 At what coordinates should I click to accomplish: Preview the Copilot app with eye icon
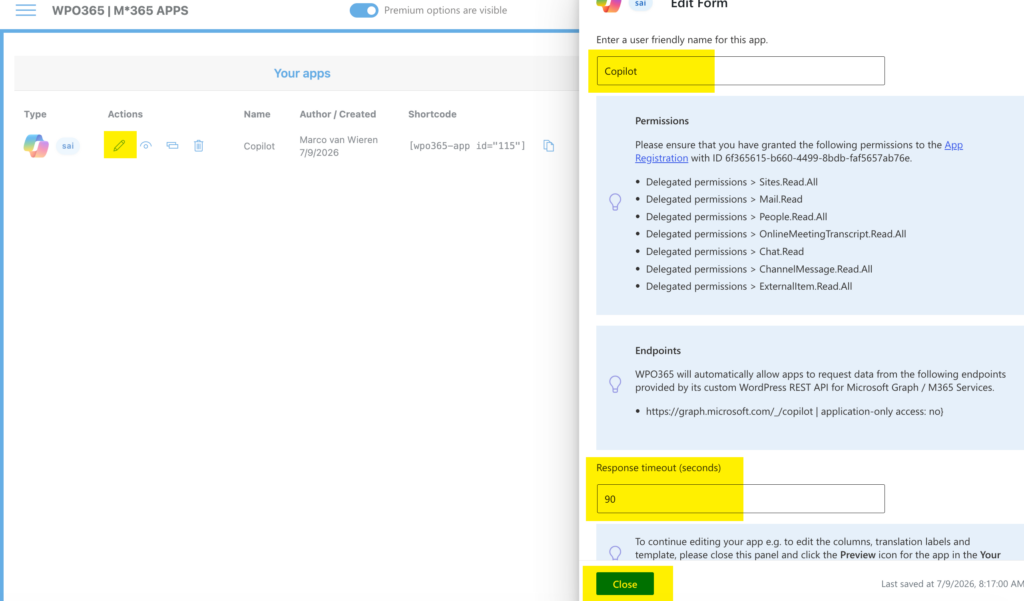click(x=146, y=146)
